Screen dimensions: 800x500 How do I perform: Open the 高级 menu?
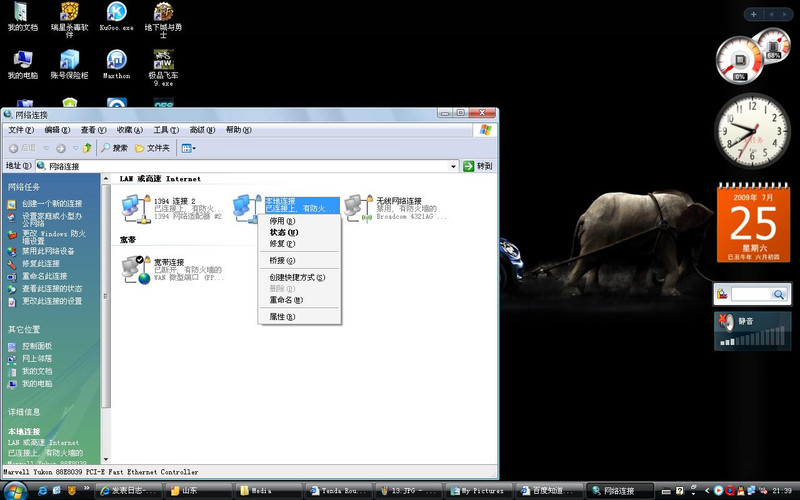pos(203,130)
